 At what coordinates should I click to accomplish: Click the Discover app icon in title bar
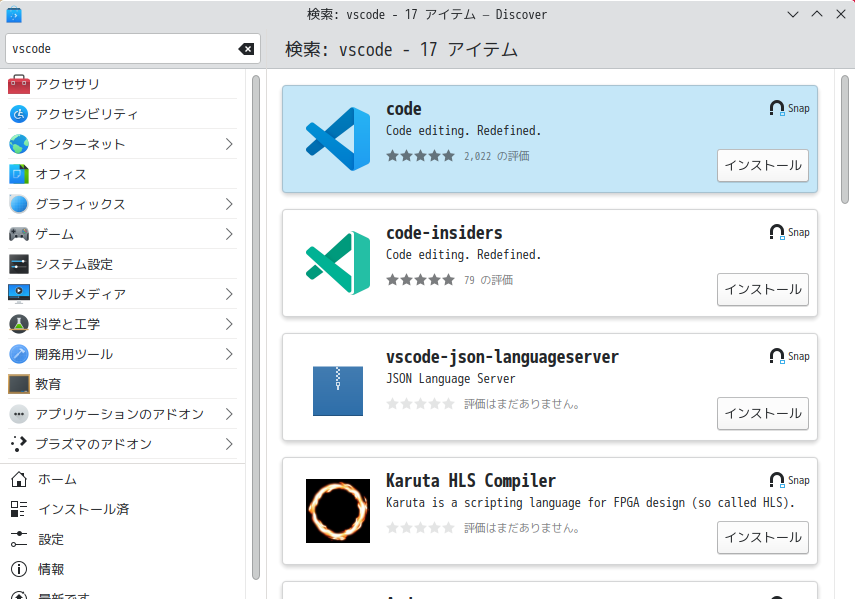click(14, 15)
